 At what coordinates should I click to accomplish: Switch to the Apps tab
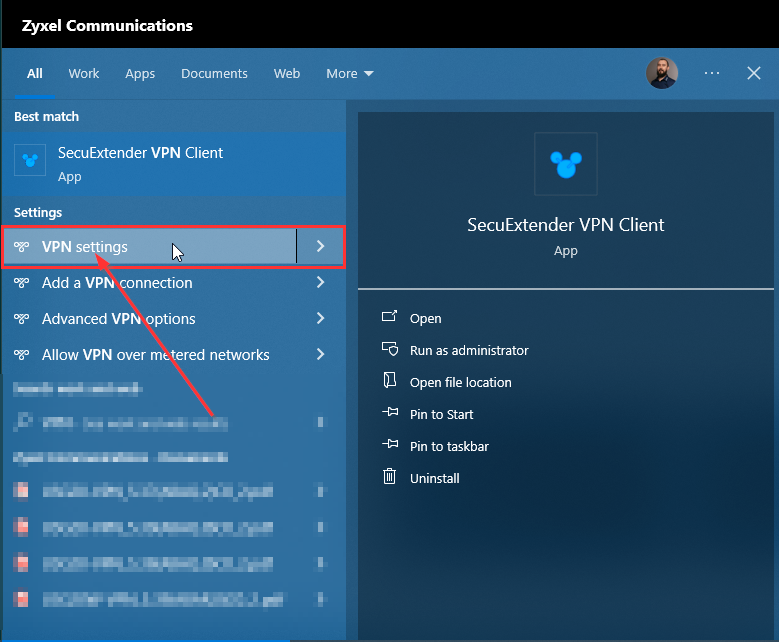coord(140,74)
